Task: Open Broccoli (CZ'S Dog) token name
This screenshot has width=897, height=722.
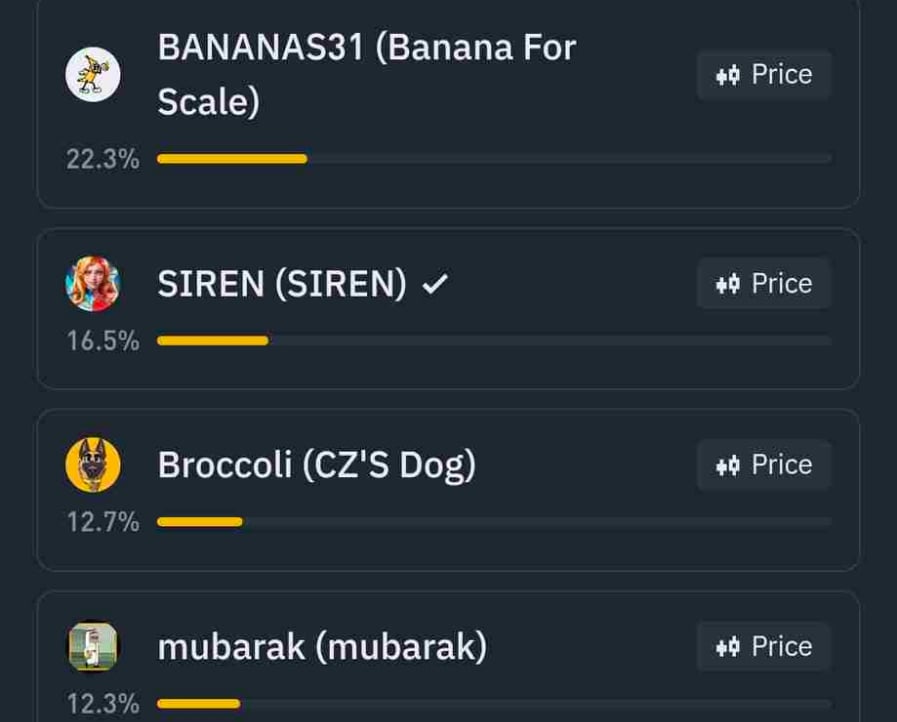Action: coord(316,466)
